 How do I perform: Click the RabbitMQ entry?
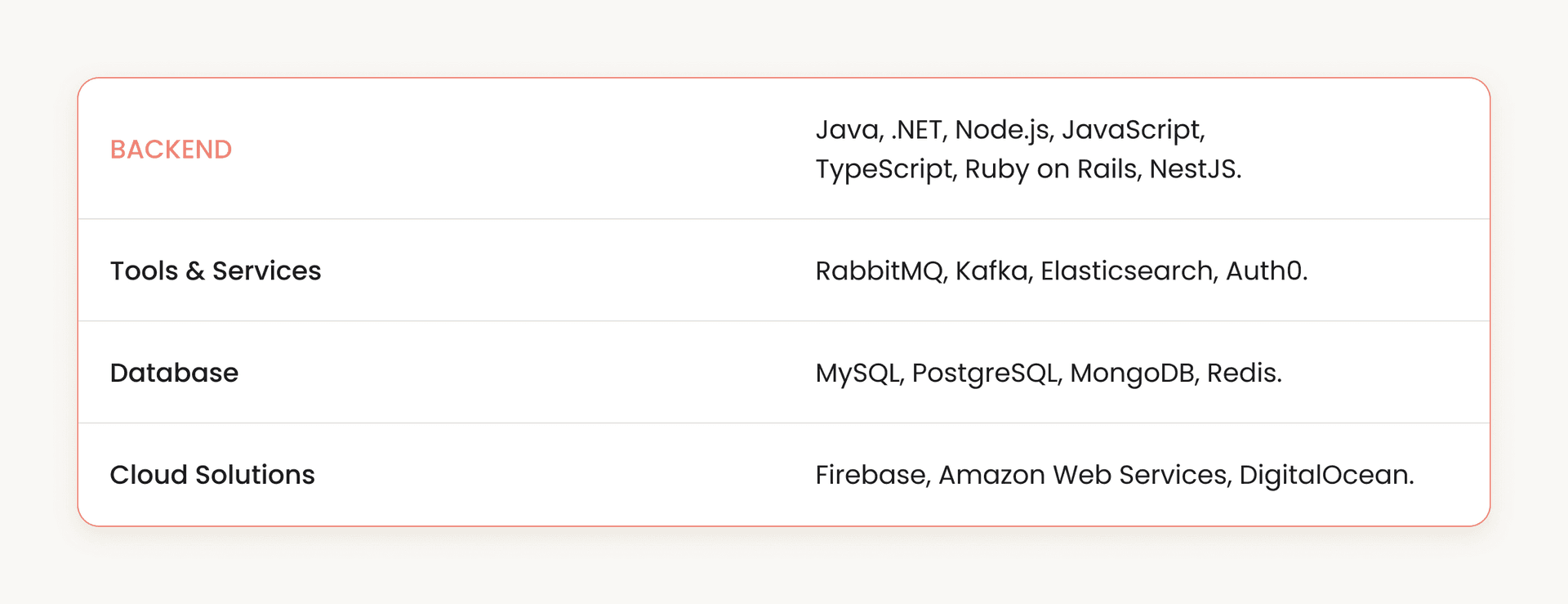[x=879, y=271]
